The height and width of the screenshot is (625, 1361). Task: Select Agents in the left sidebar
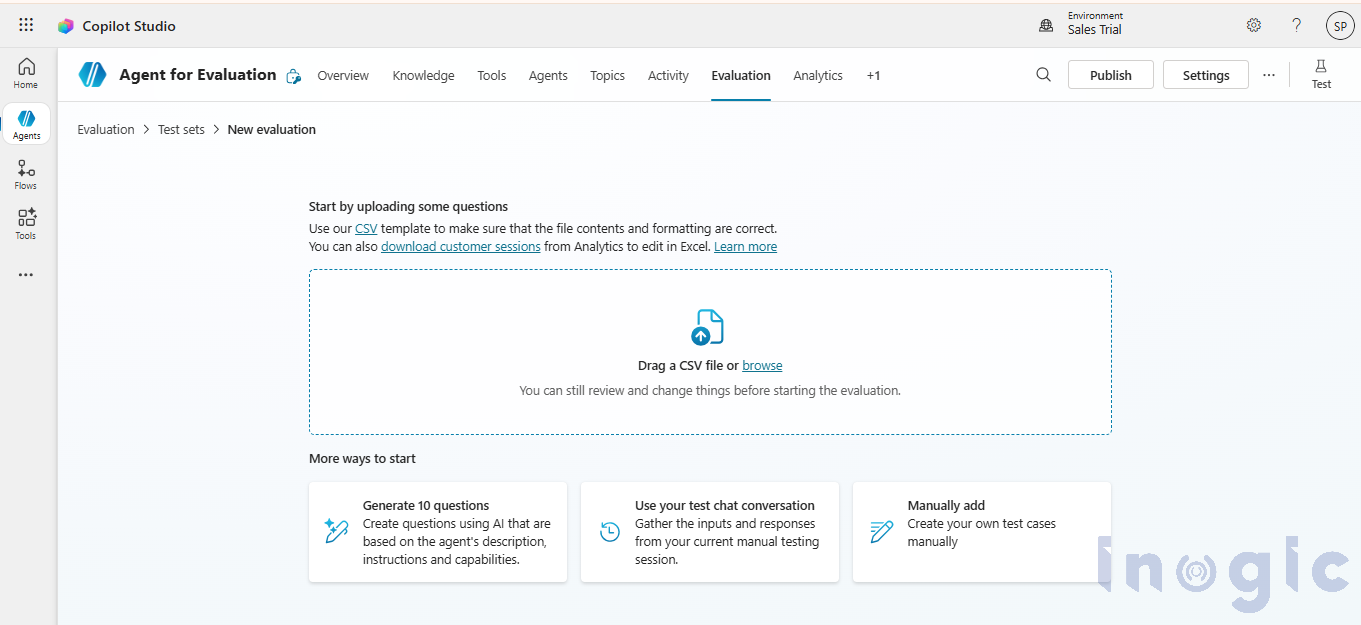[x=25, y=123]
